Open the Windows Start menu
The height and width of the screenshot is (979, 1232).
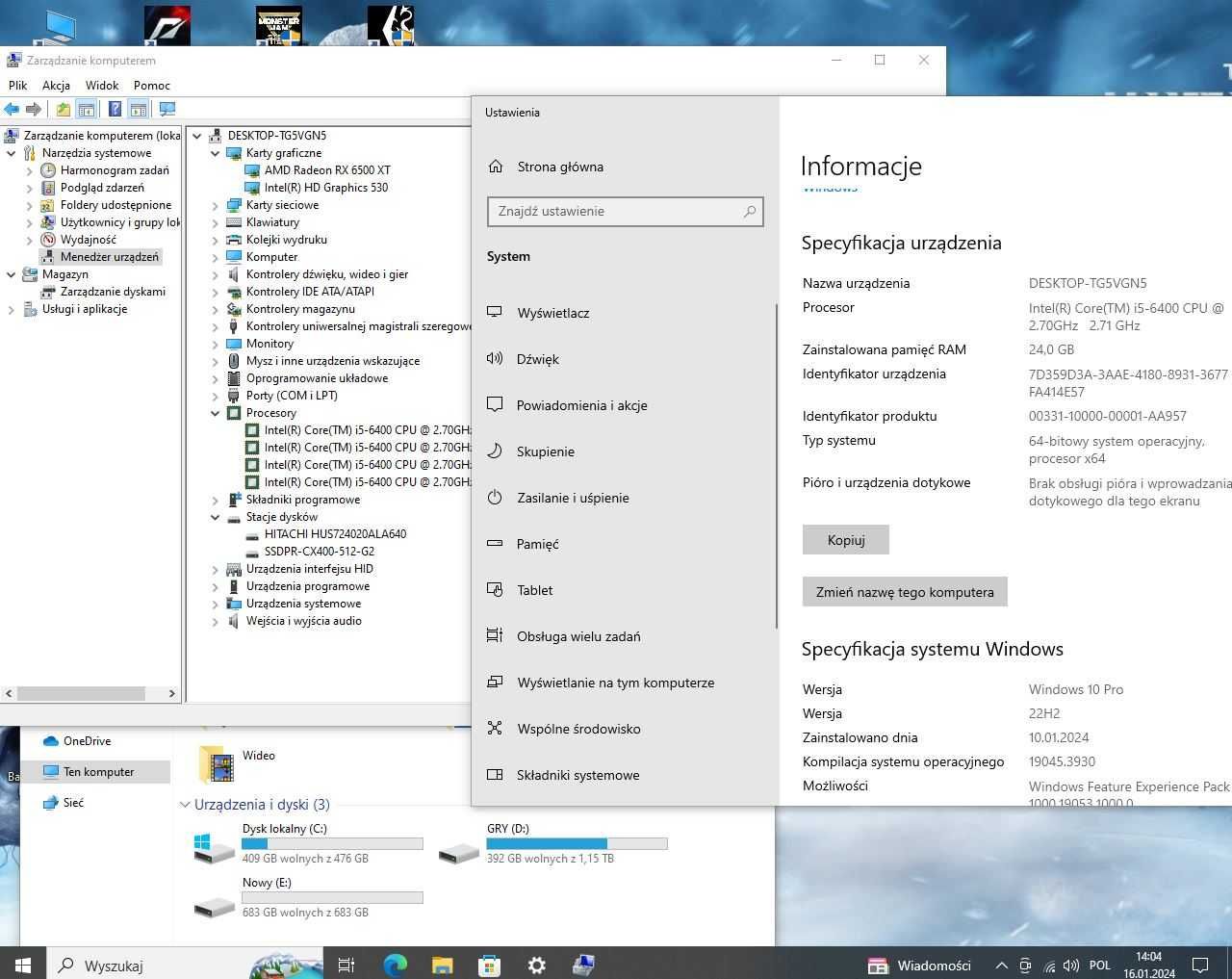click(x=23, y=965)
